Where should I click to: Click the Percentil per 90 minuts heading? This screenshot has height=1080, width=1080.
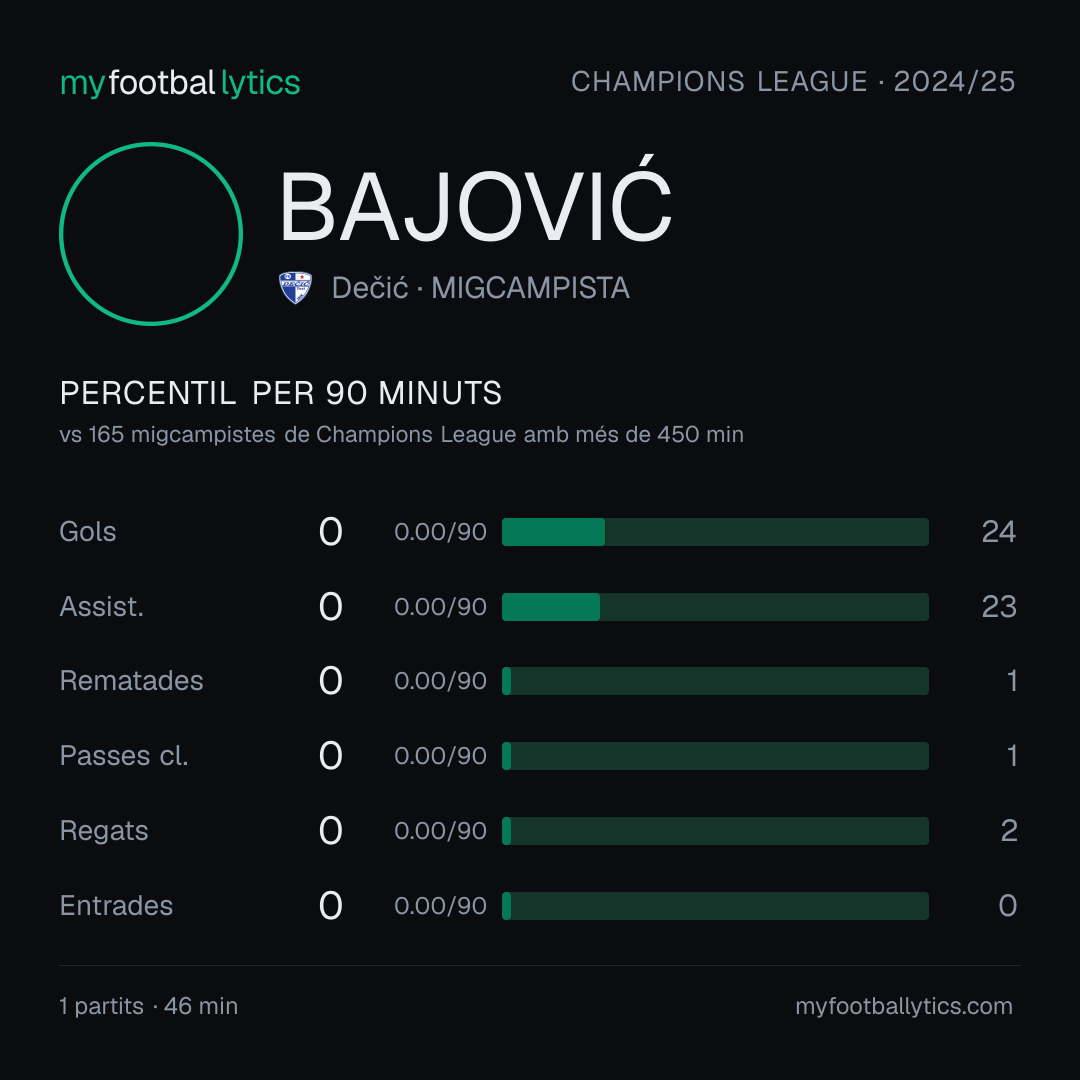[281, 393]
